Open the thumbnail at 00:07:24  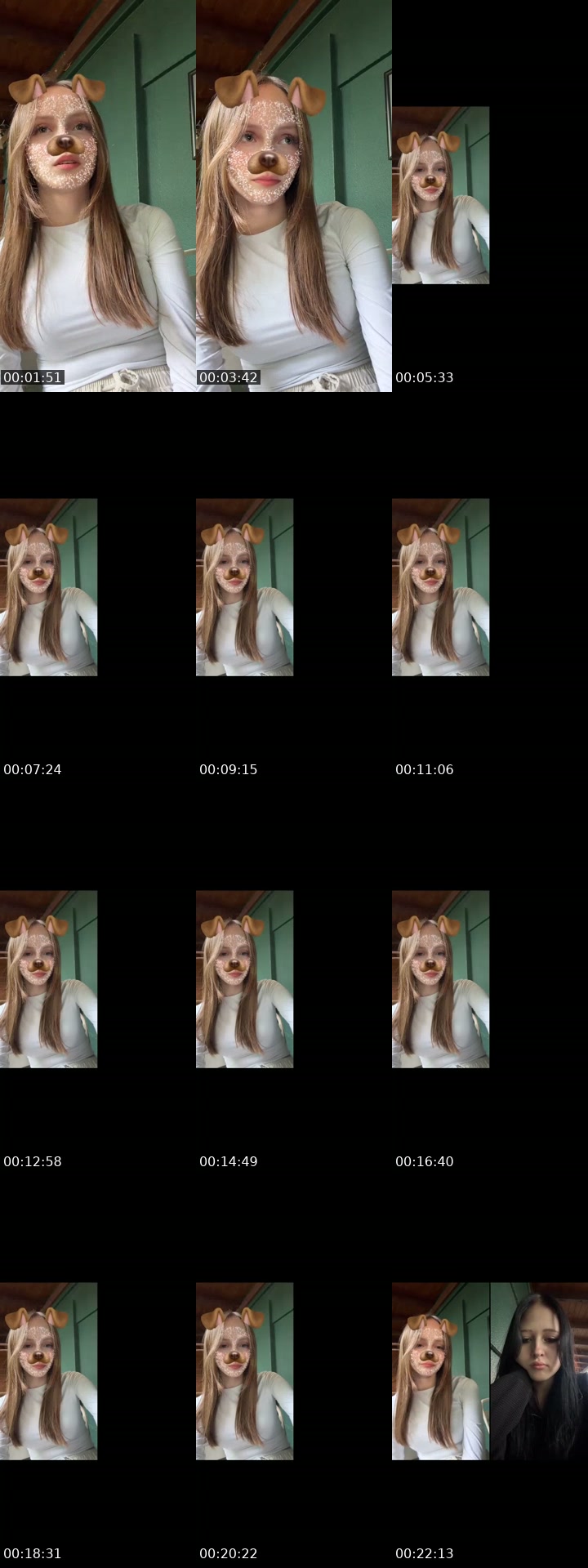click(48, 587)
